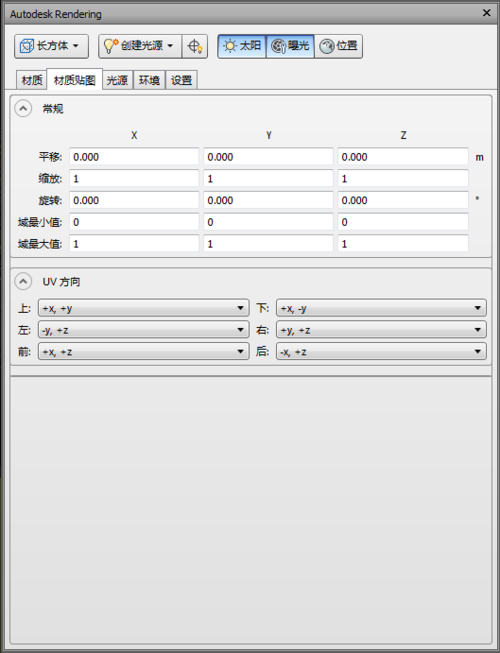Open the 位置 location button

point(338,46)
